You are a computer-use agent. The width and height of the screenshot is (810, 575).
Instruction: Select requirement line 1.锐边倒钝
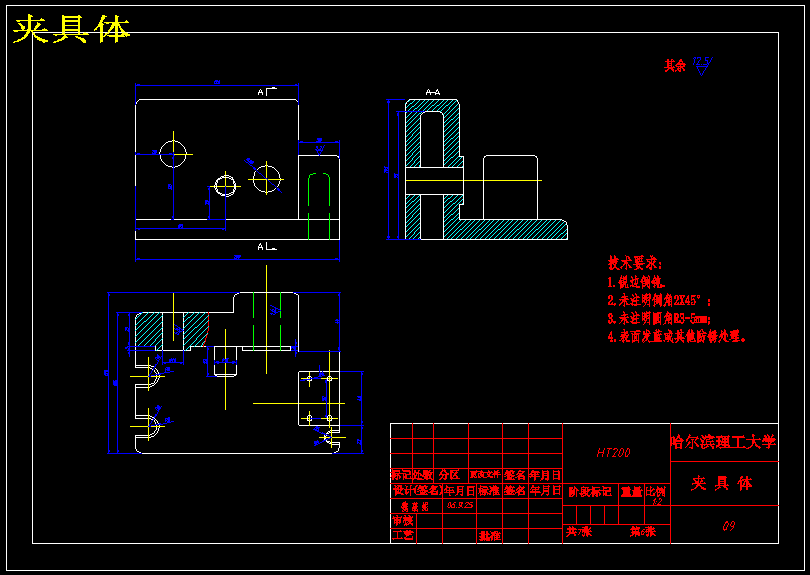coord(636,282)
